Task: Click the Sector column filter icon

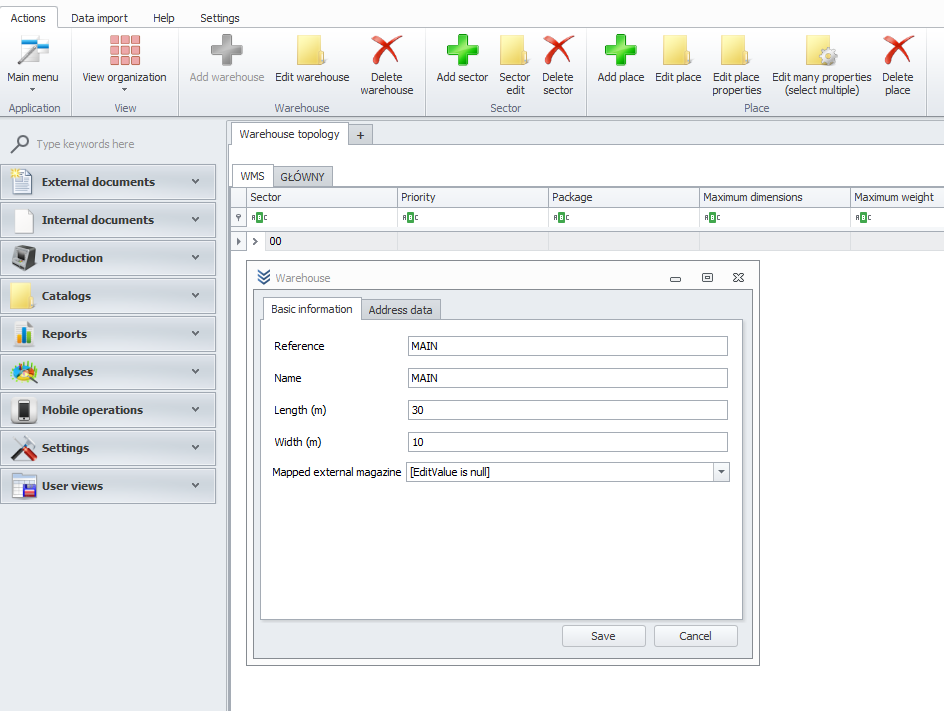Action: tap(259, 217)
